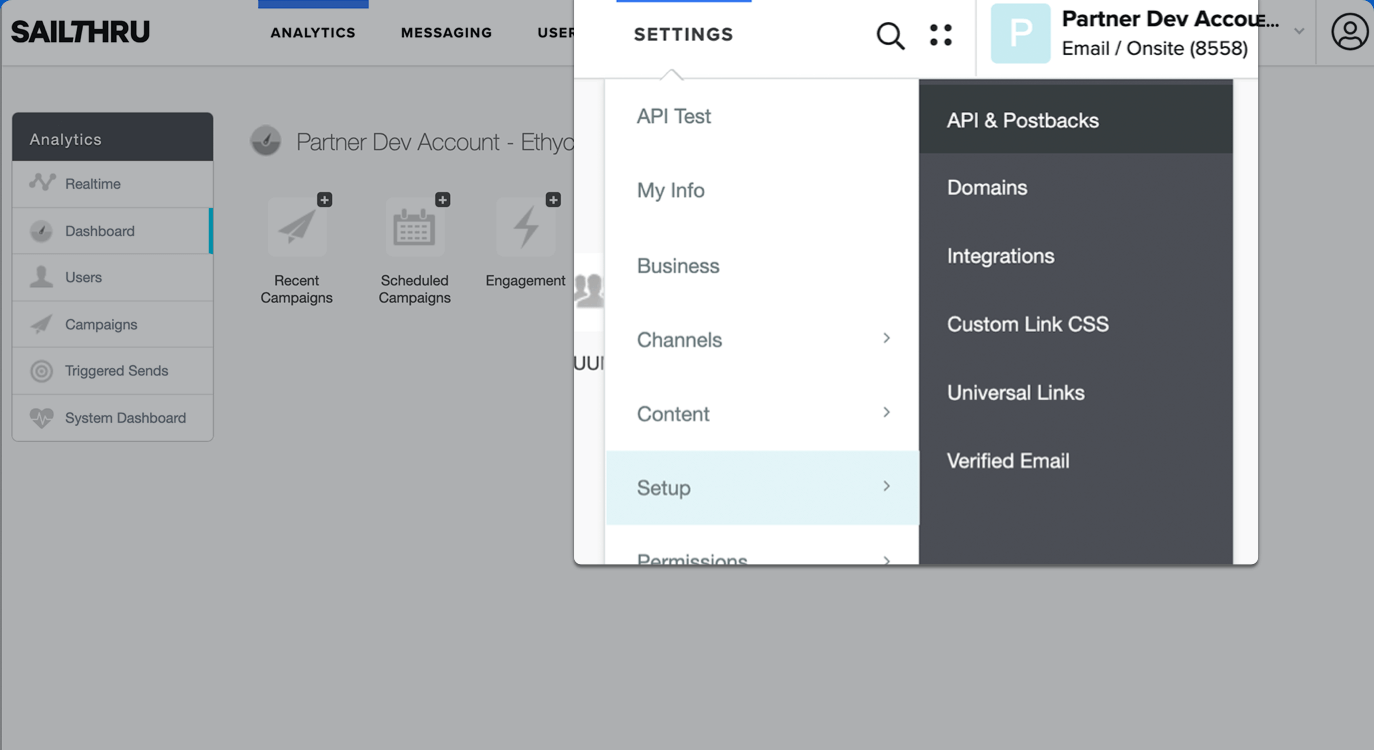This screenshot has width=1374, height=750.
Task: Click the Realtime graph icon in sidebar
Action: pyautogui.click(x=42, y=183)
